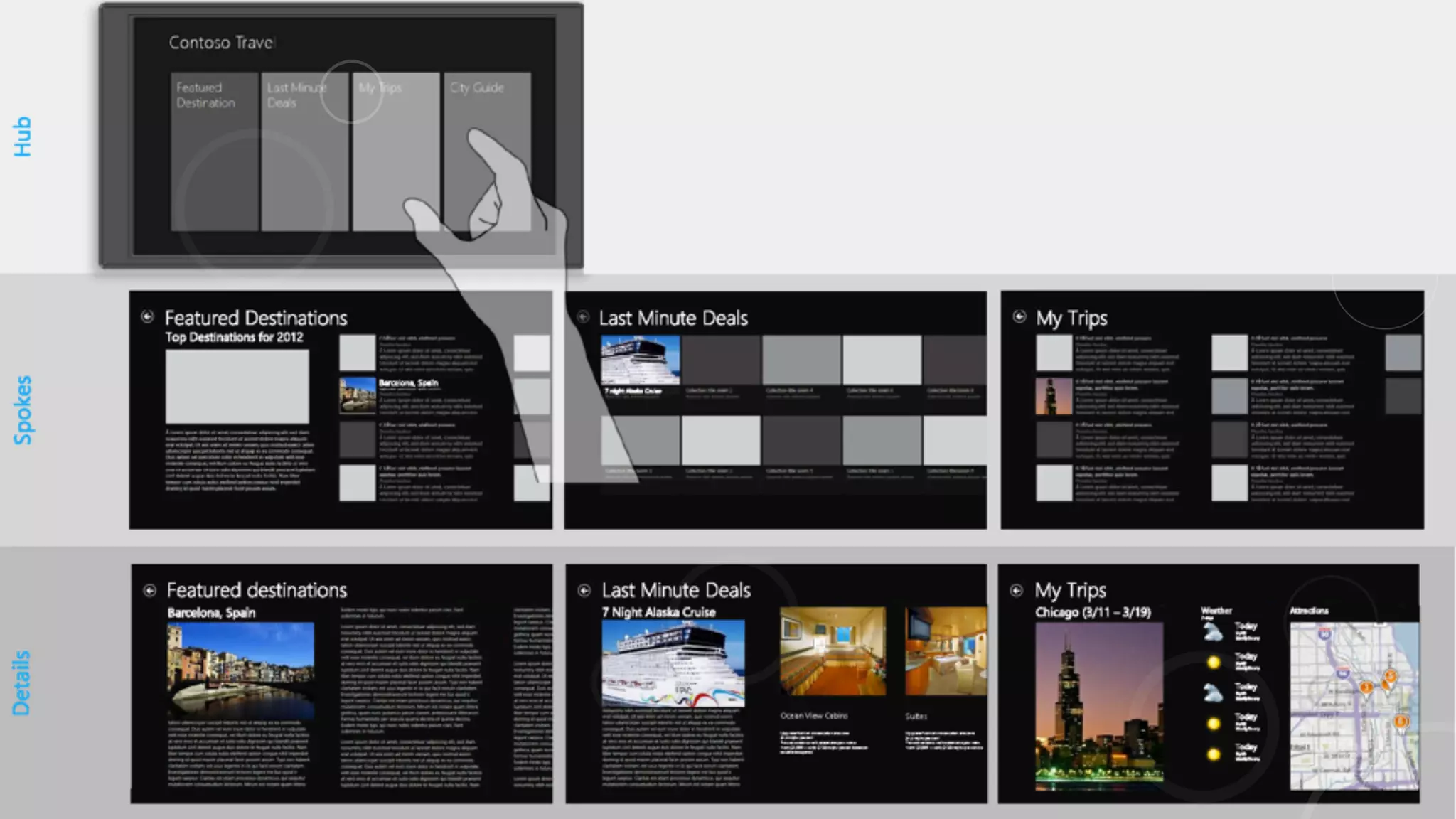Open City Guide tile in hub
The width and height of the screenshot is (1456, 819).
click(486, 151)
